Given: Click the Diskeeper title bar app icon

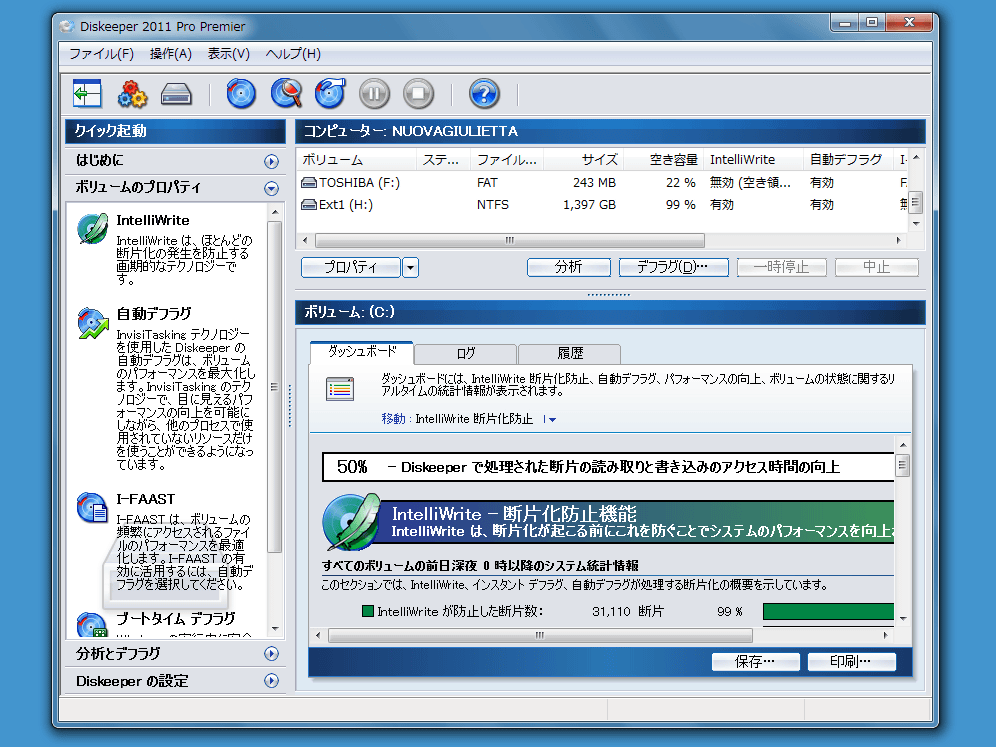Looking at the screenshot, I should click(67, 26).
